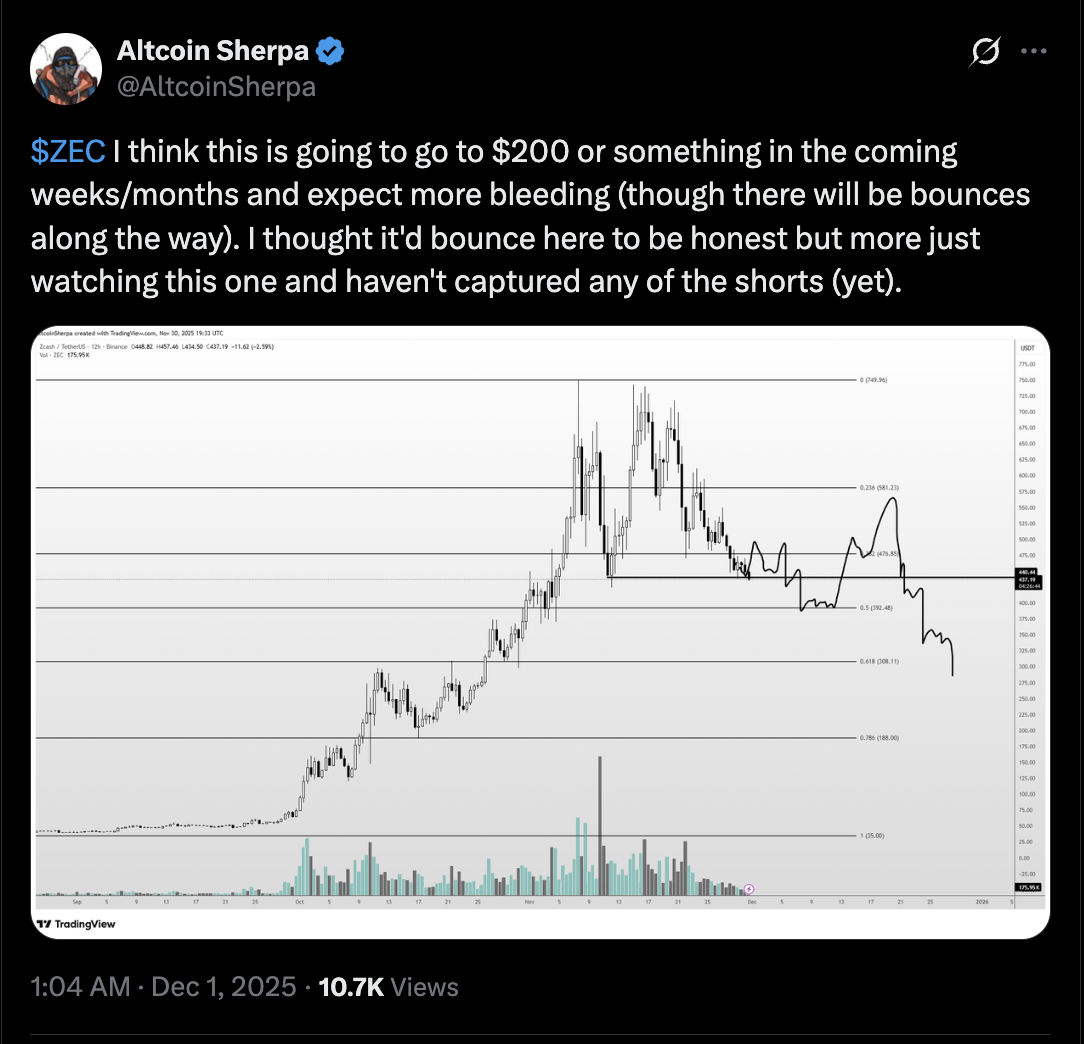1084x1044 pixels.
Task: Open the Altcoin Sherpa display name
Action: pos(213,50)
